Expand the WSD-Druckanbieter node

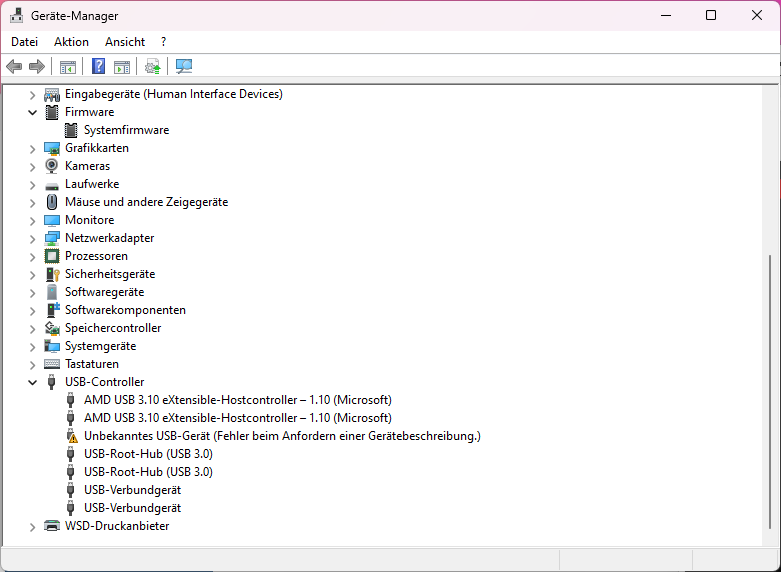(32, 526)
